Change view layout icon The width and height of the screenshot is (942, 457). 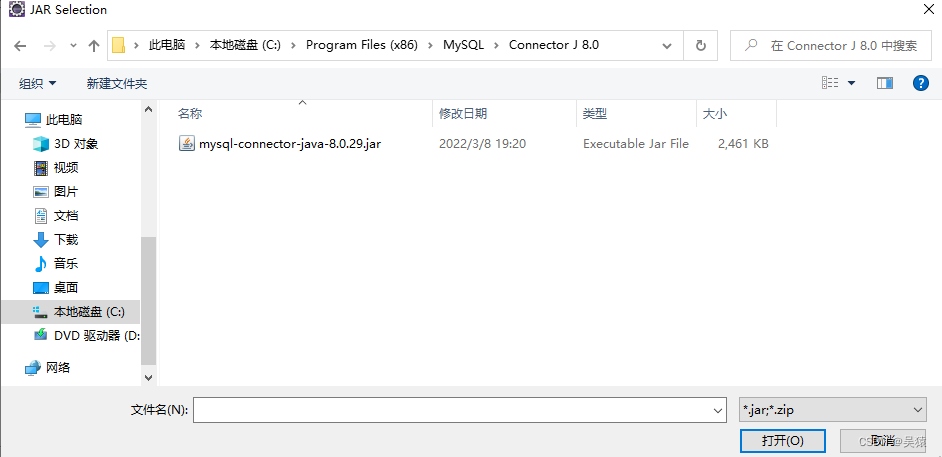point(830,83)
